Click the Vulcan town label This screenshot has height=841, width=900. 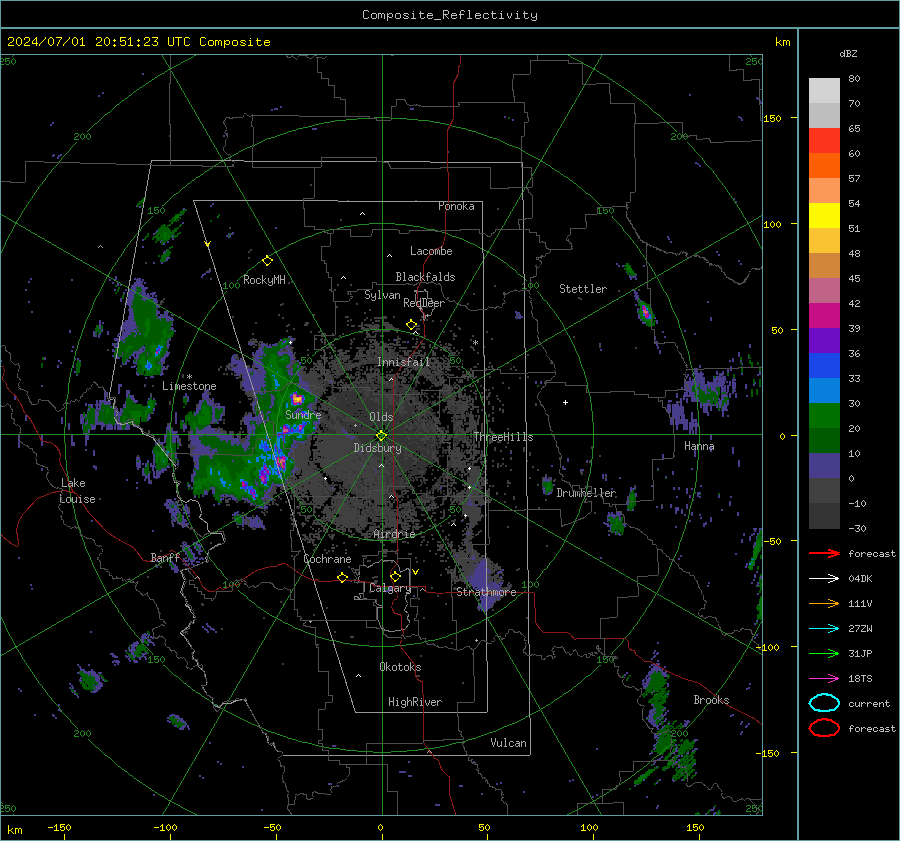(x=508, y=743)
